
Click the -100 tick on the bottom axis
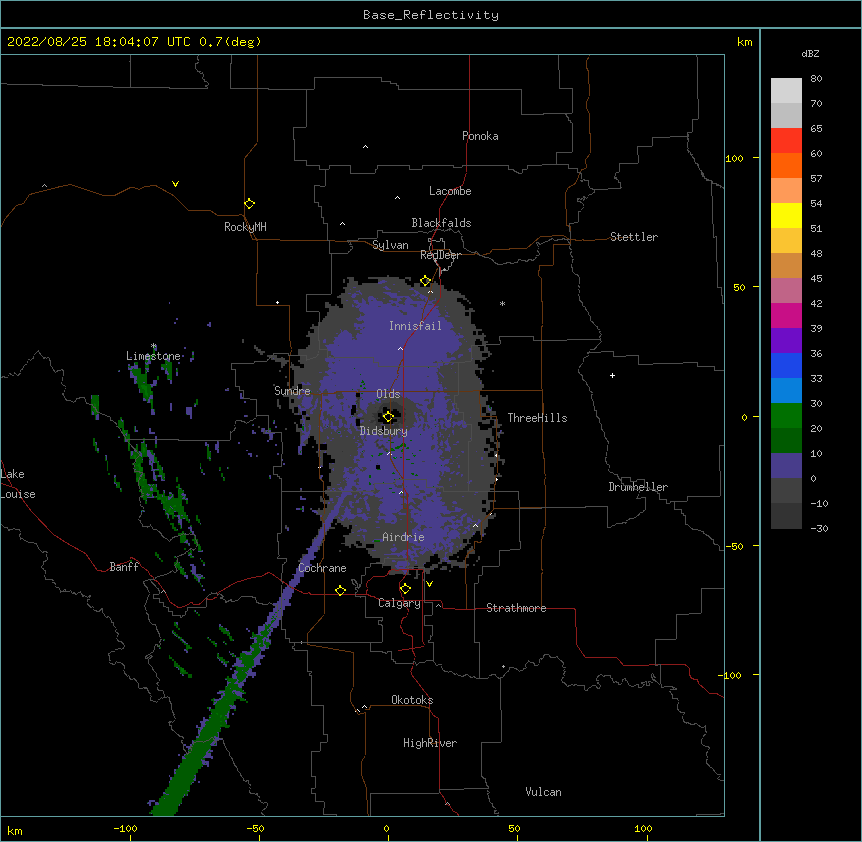[125, 828]
